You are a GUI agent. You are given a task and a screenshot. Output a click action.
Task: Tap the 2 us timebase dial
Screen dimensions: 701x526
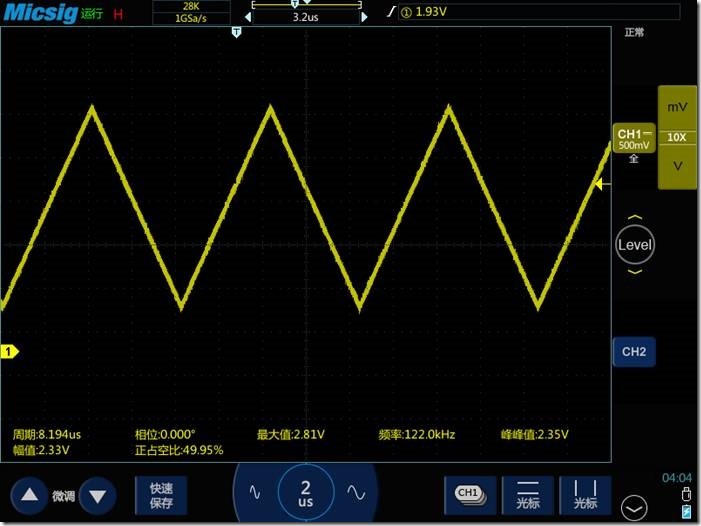coord(305,492)
